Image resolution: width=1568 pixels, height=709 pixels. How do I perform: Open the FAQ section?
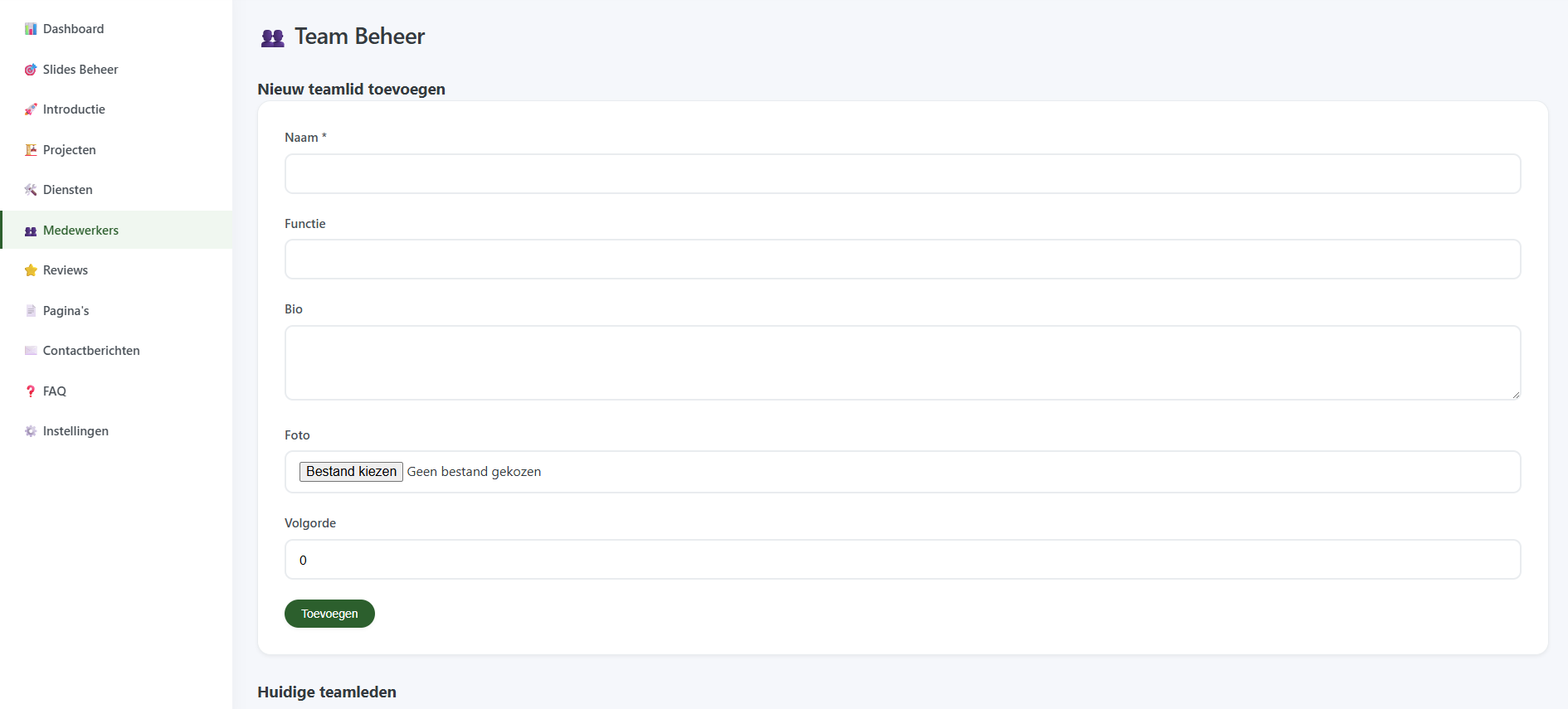pos(116,391)
